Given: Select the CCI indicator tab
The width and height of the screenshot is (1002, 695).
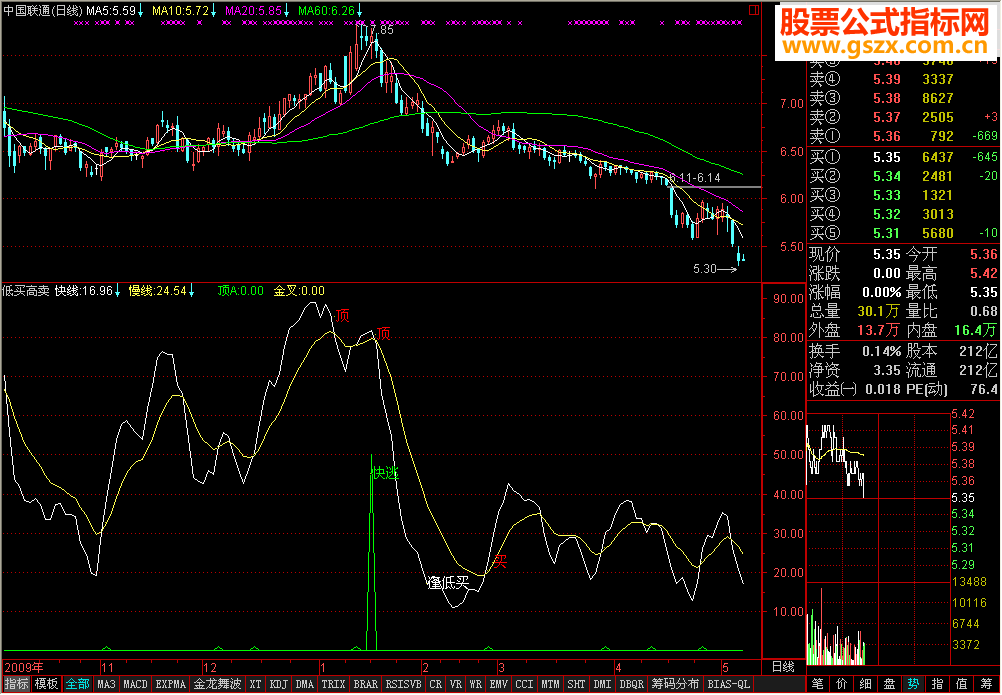Looking at the screenshot, I should [524, 684].
